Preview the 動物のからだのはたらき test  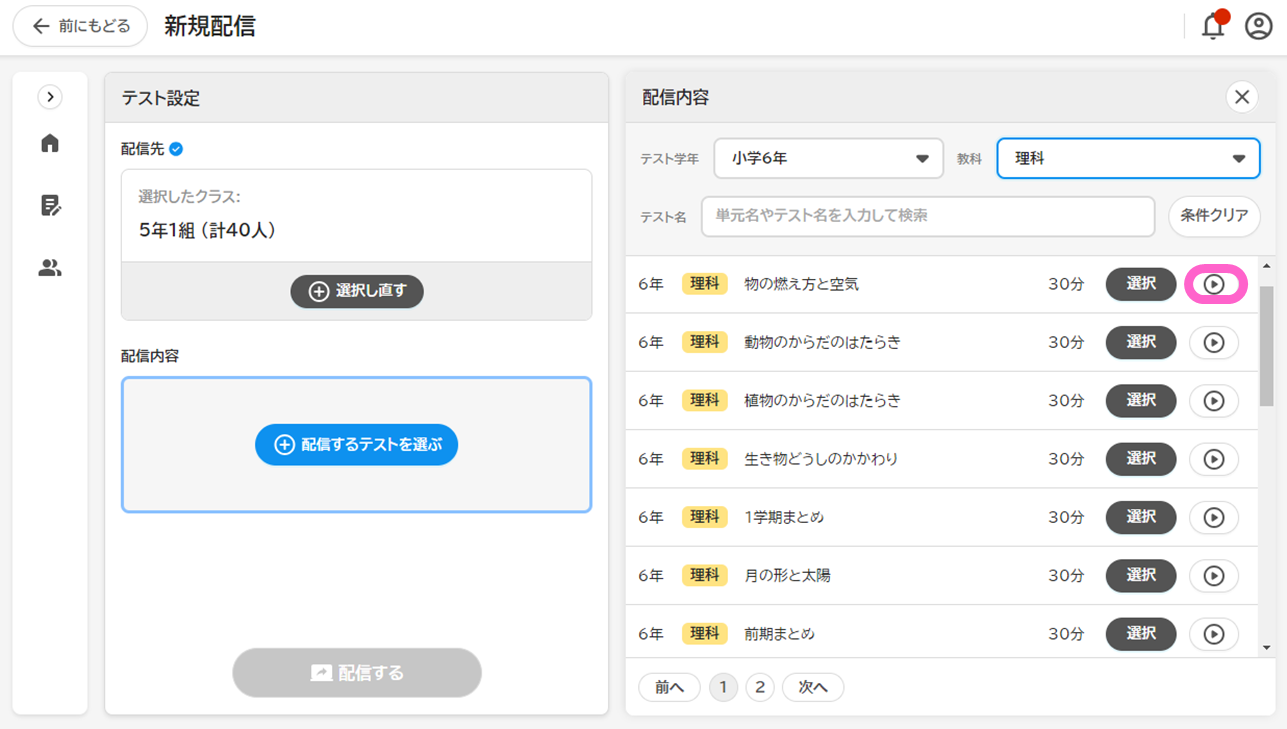point(1214,343)
